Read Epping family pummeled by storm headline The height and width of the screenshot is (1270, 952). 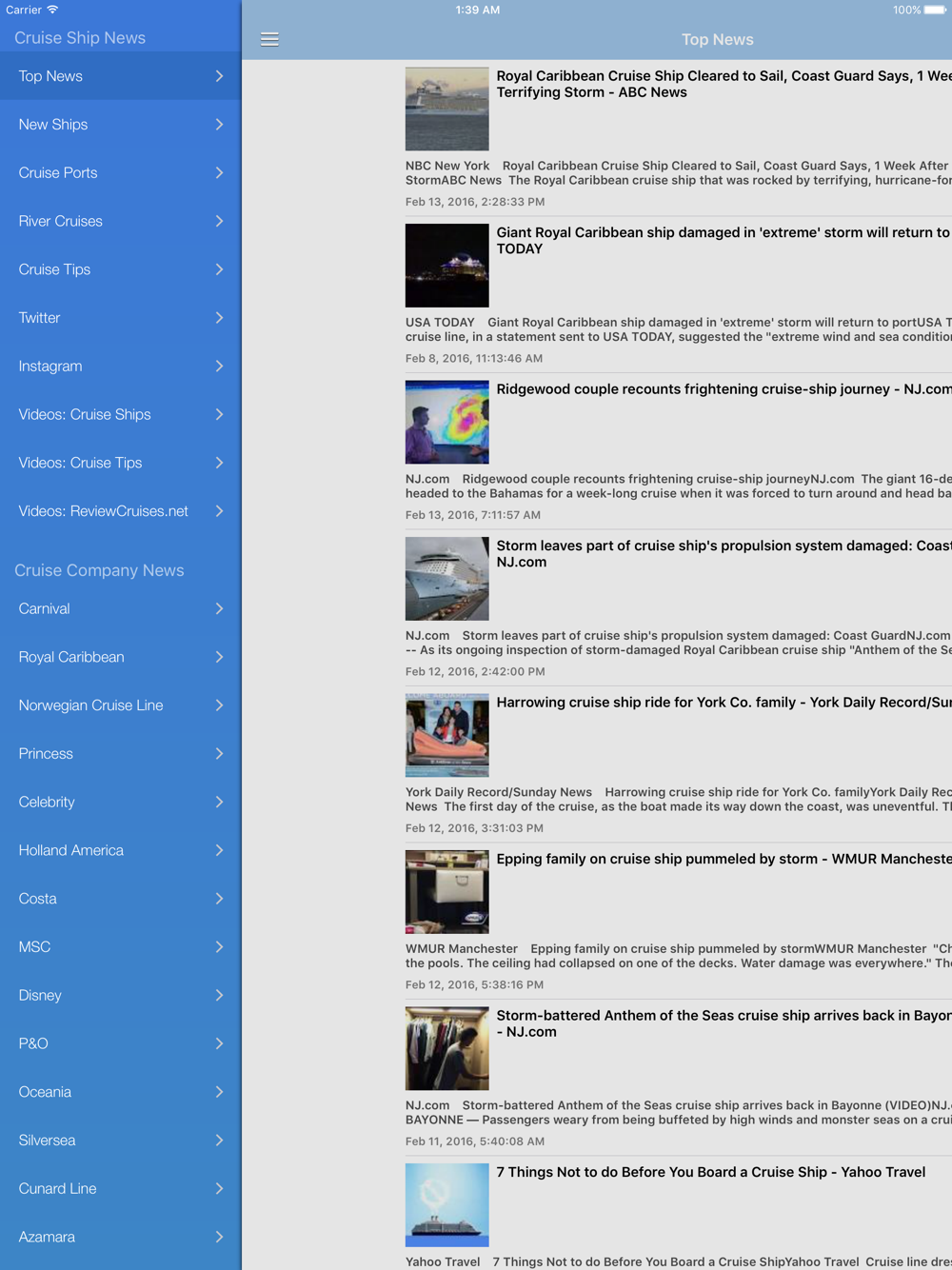(724, 859)
